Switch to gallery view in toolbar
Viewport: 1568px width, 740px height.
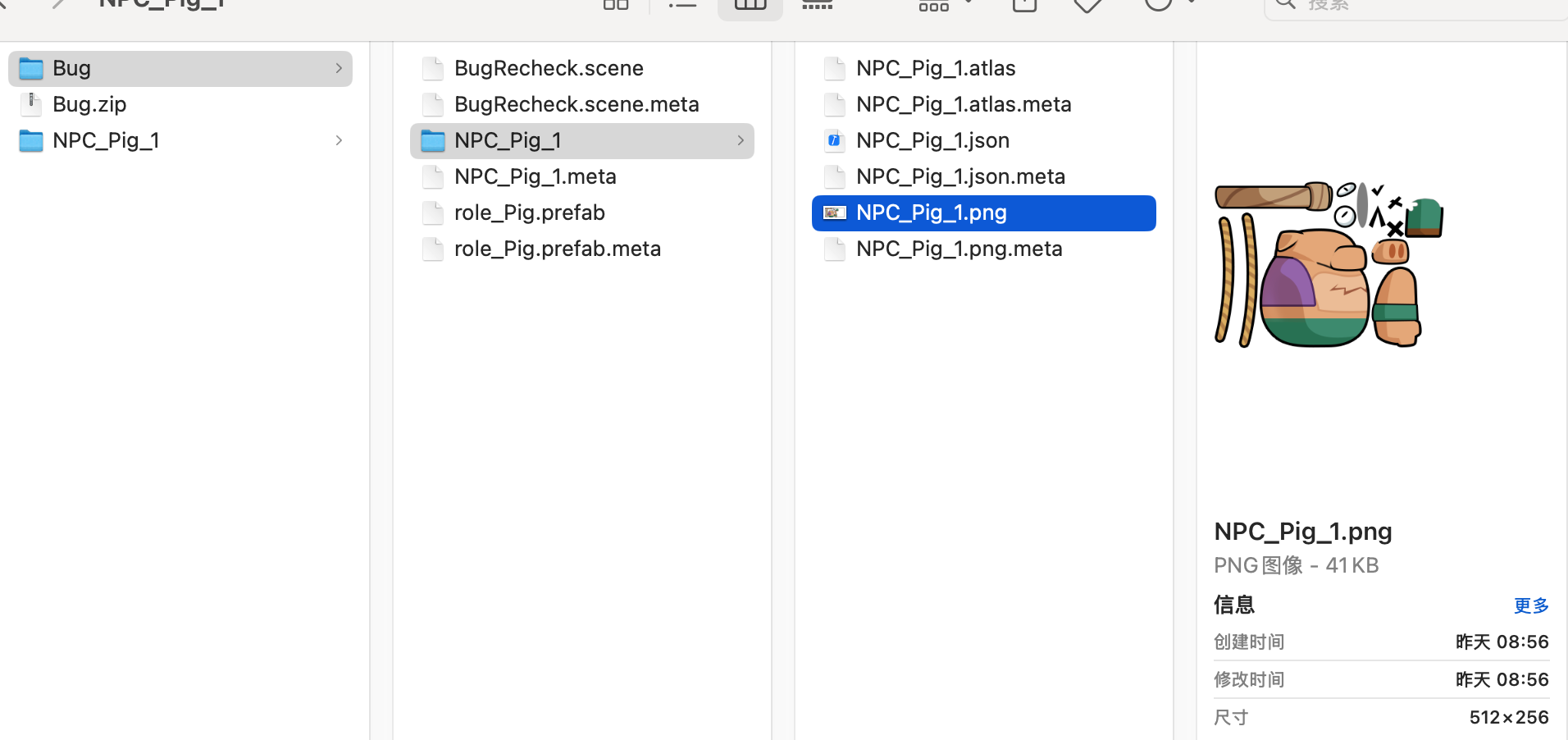point(817,5)
